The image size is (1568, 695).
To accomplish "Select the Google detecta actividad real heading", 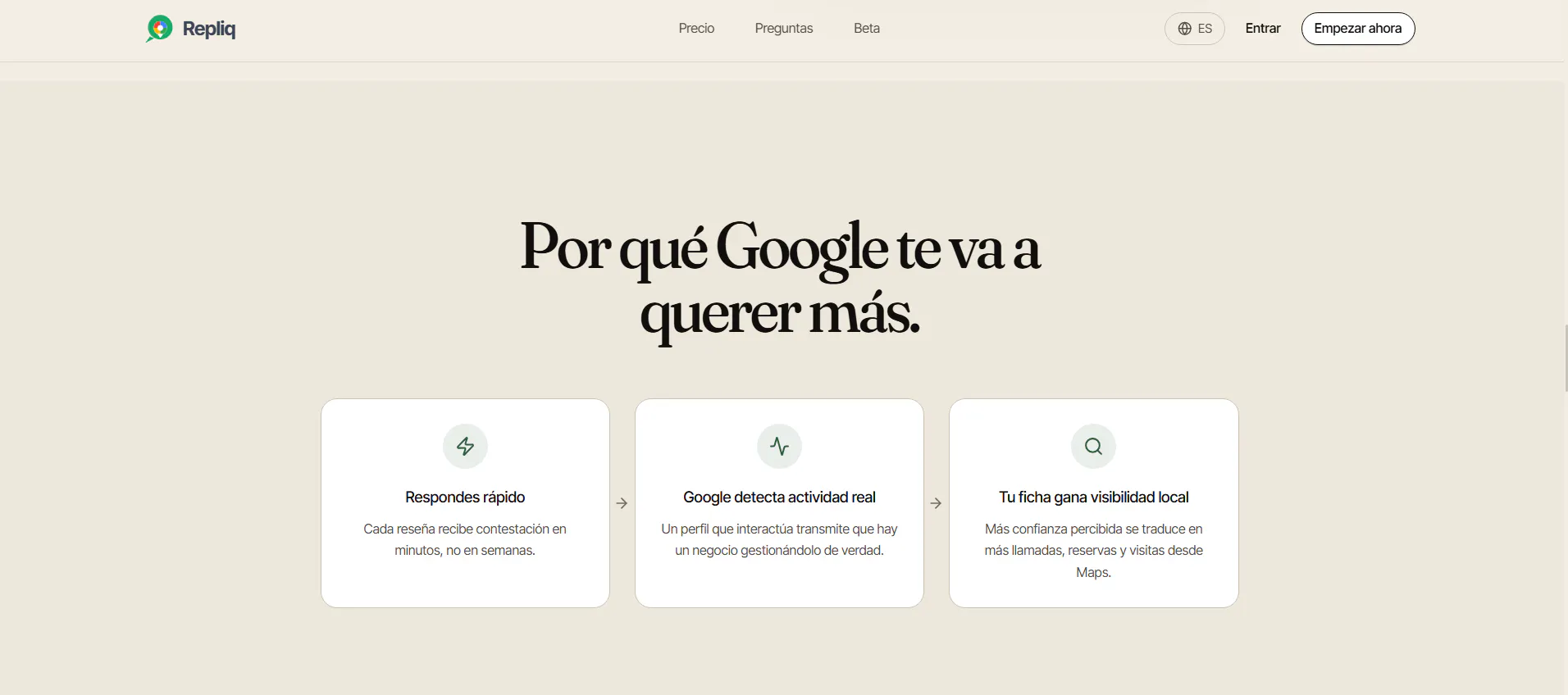I will point(779,497).
